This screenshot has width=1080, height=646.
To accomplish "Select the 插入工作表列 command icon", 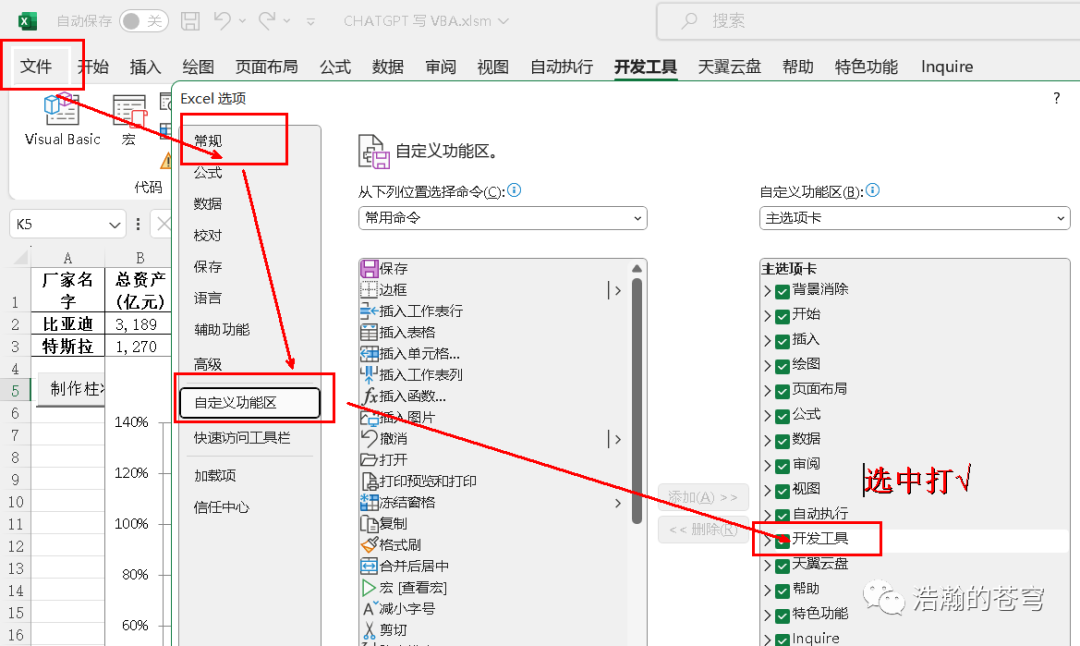I will point(369,375).
